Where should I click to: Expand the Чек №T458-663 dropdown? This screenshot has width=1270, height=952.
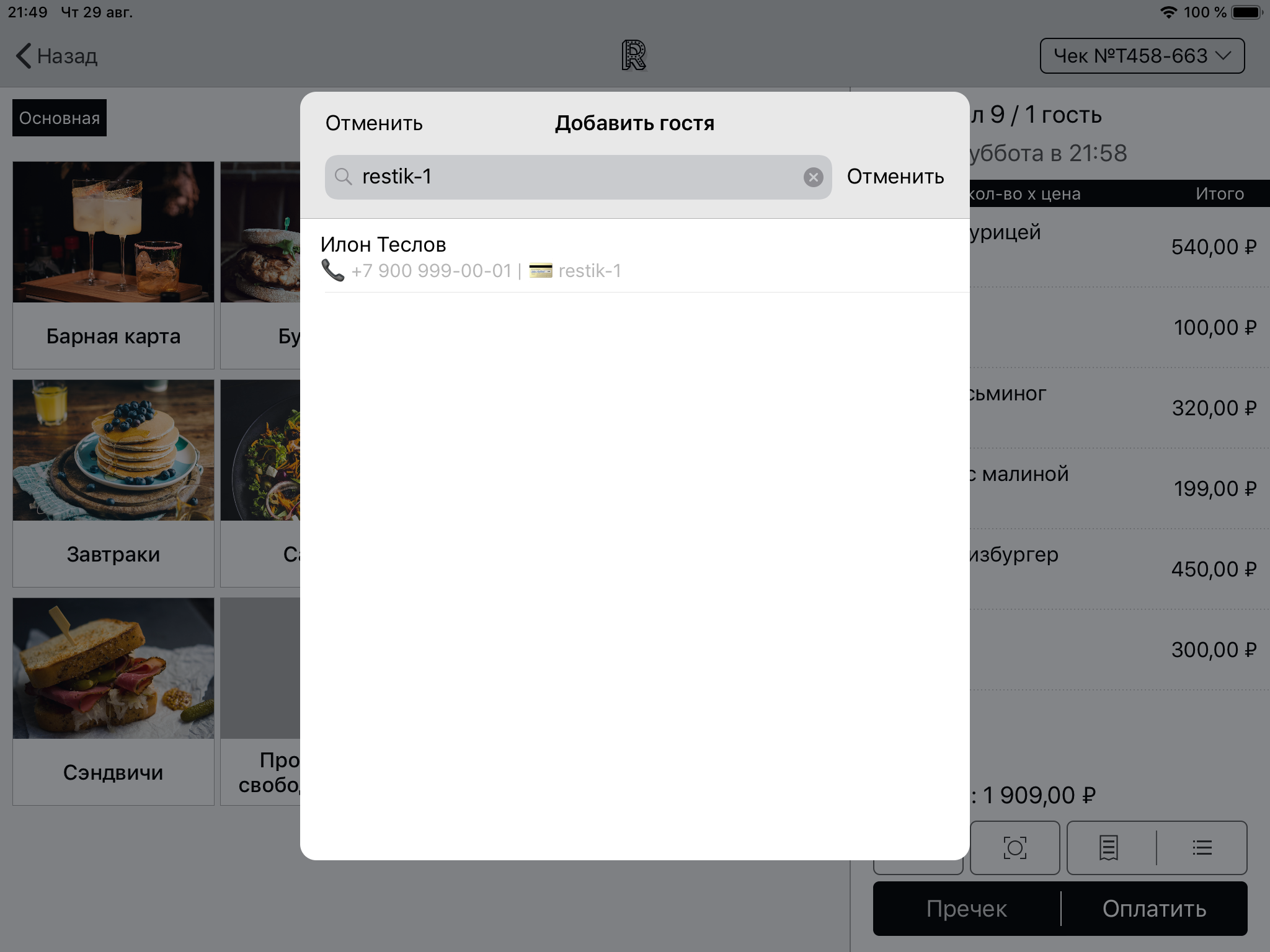coord(1142,56)
